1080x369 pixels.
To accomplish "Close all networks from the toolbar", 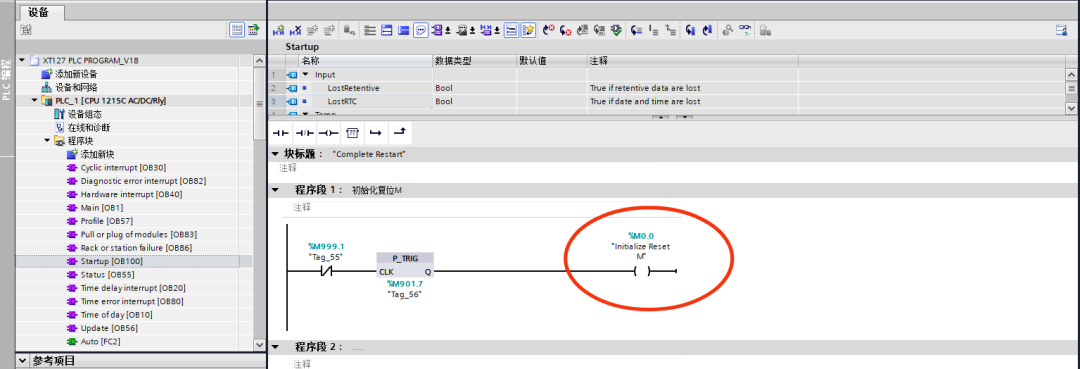I will pos(403,30).
